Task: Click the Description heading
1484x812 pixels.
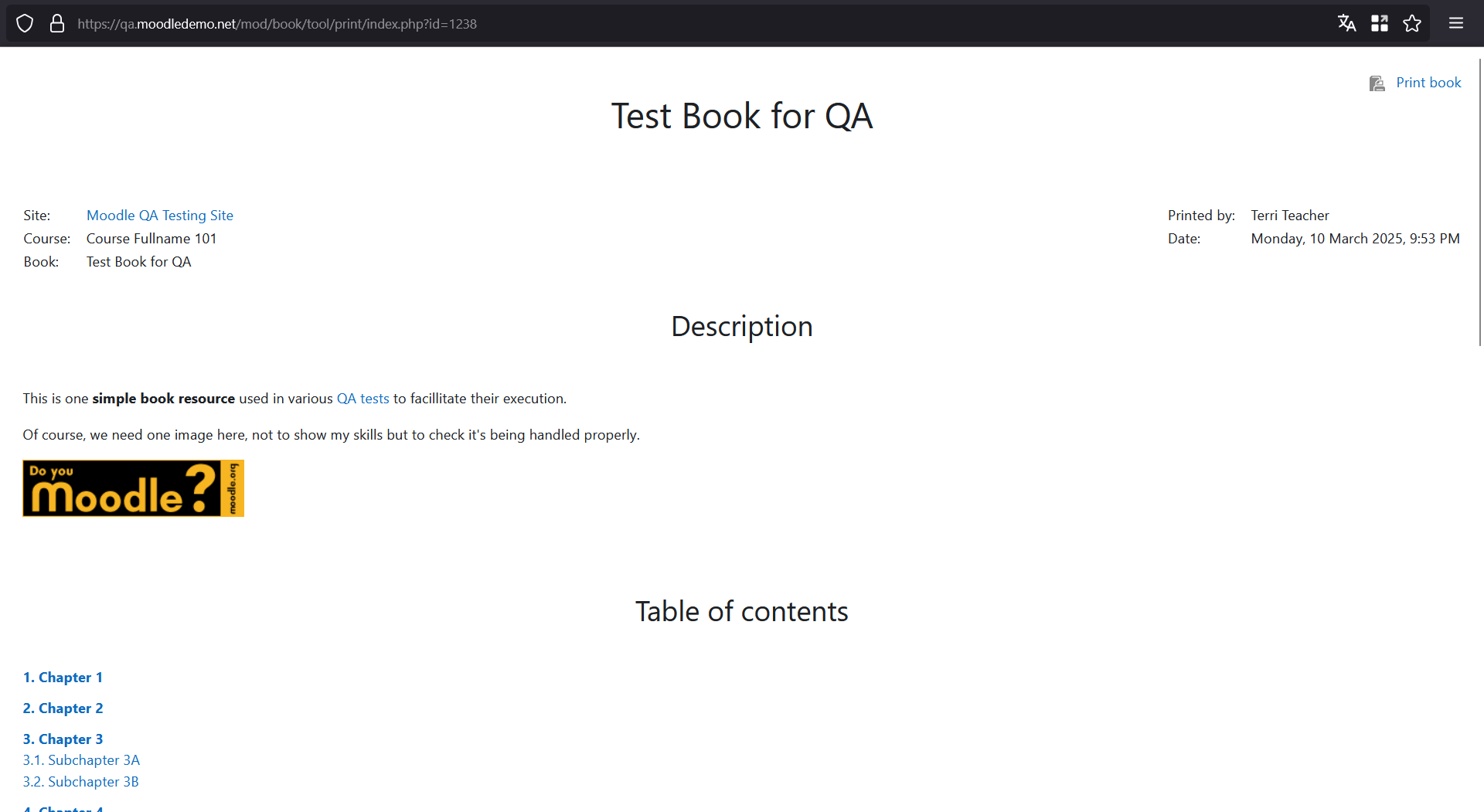Action: pos(742,326)
